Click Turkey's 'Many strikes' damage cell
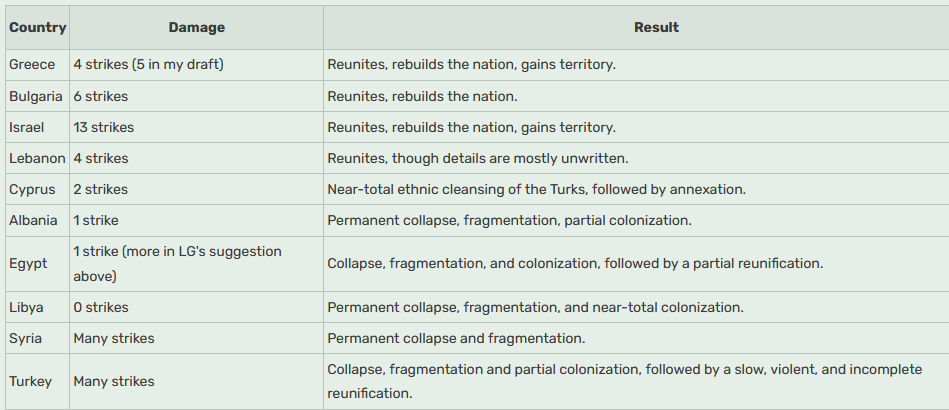The width and height of the screenshot is (949, 410). click(114, 381)
